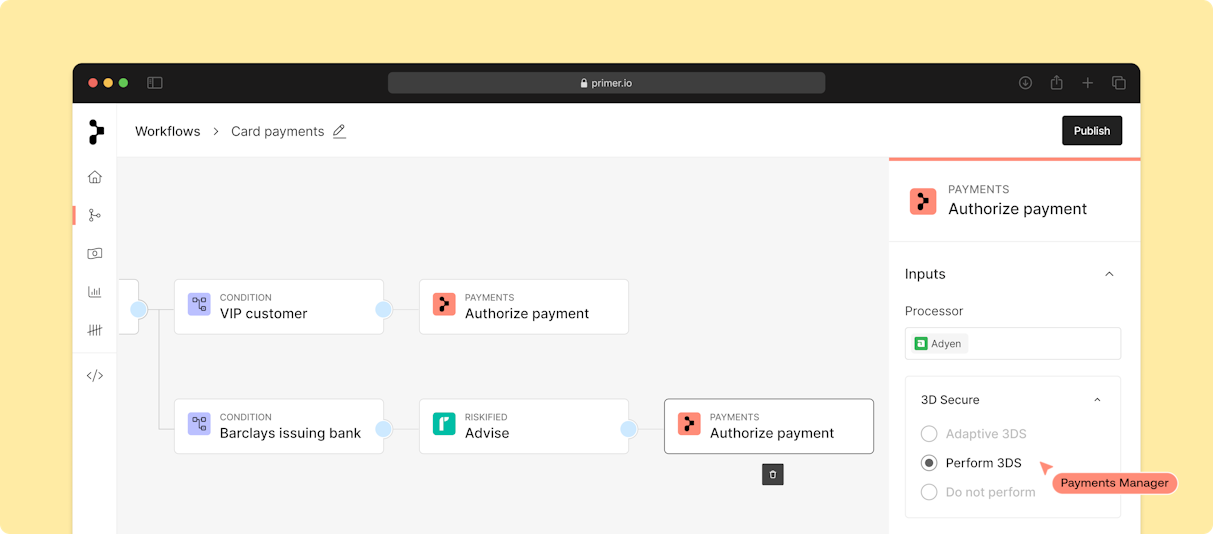1213x534 pixels.
Task: Click the Adyen logo in Processor field
Action: pos(921,344)
